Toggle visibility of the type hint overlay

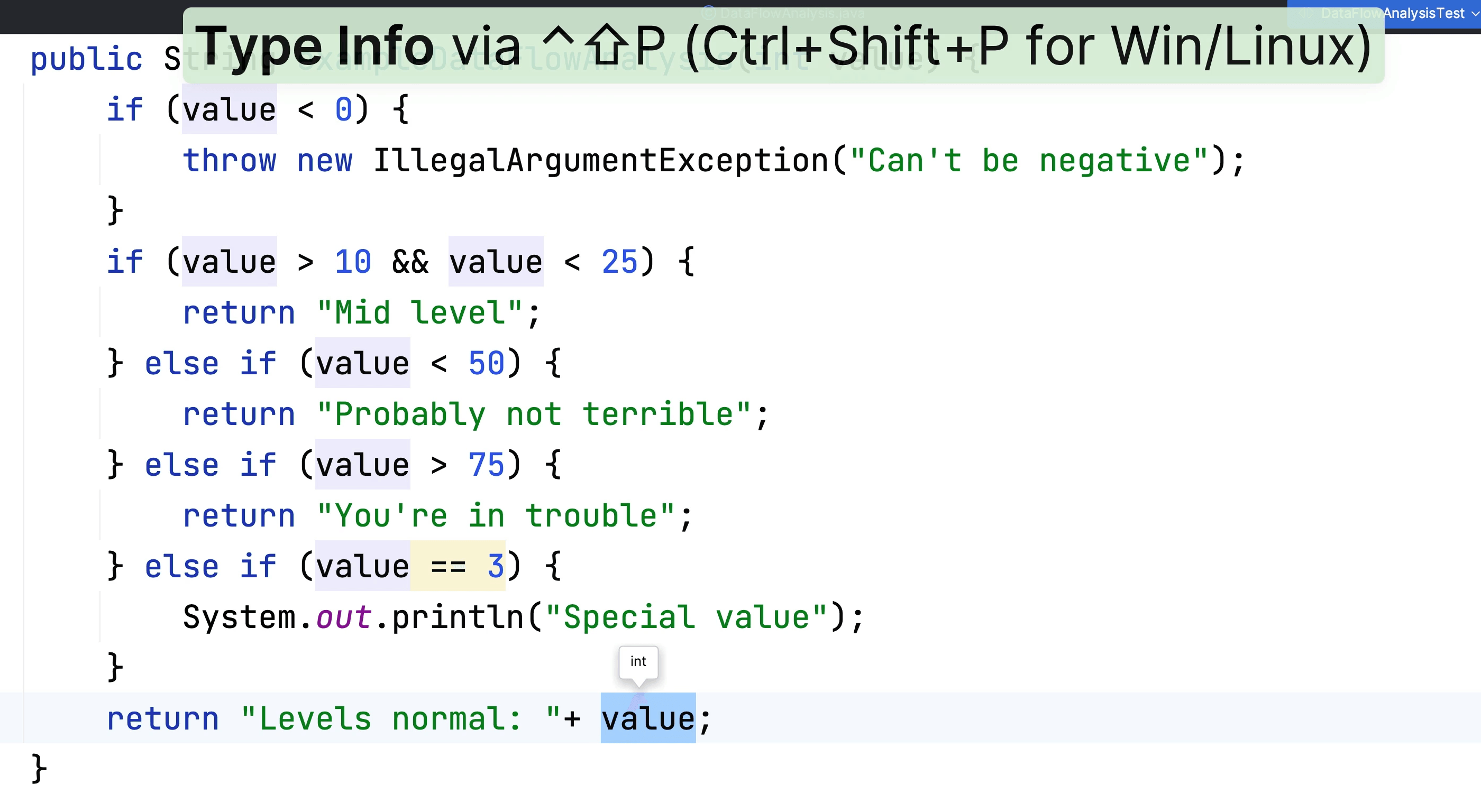[x=638, y=661]
